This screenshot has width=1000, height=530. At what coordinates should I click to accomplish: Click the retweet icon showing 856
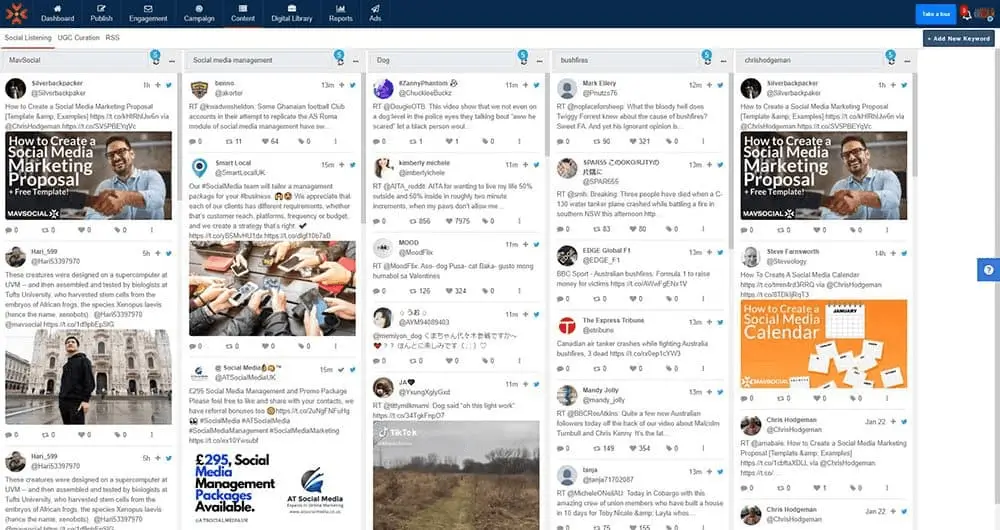coord(413,221)
